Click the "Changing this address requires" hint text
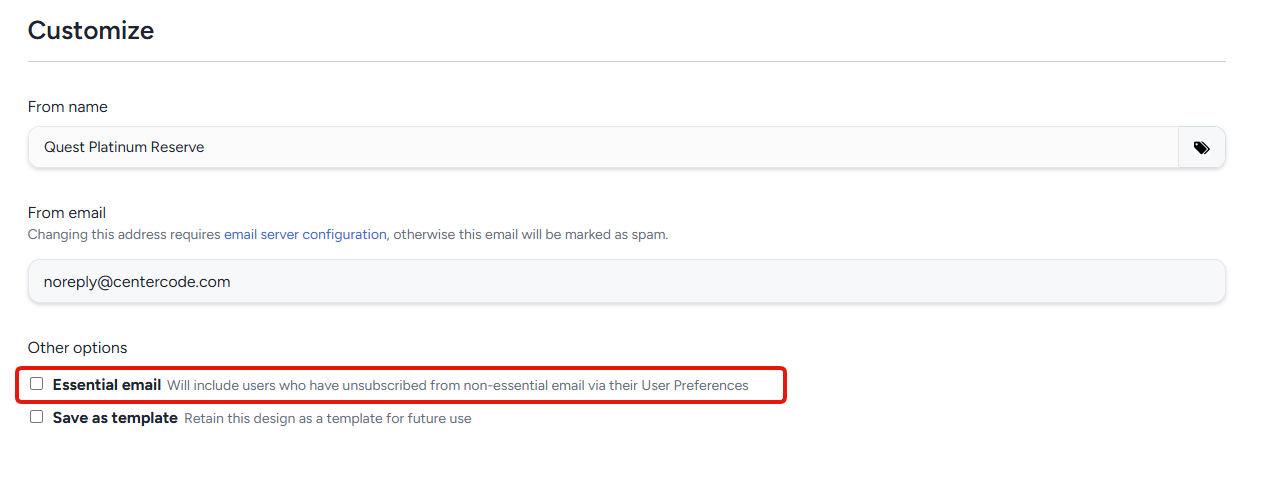Viewport: 1276px width, 480px height. click(124, 235)
